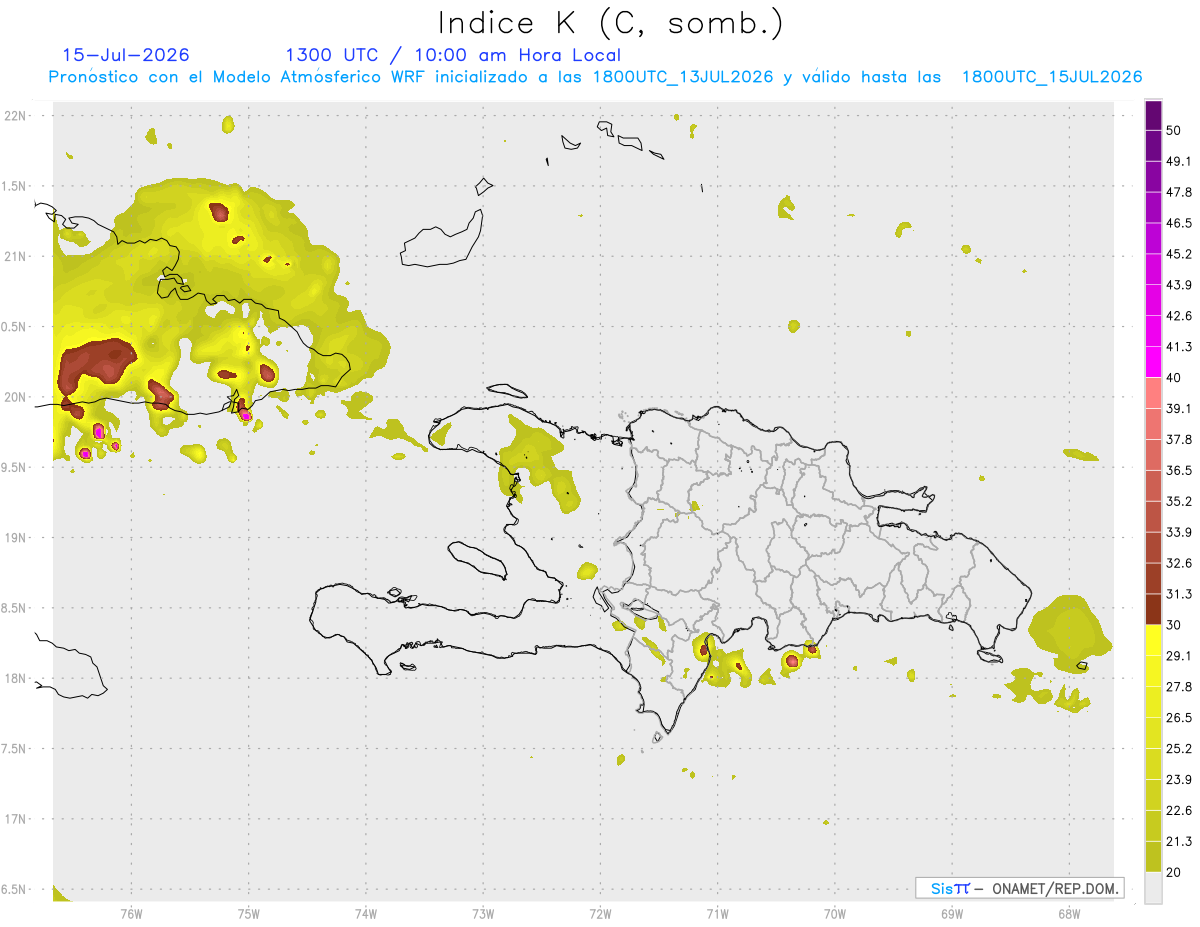Viewport: 1200px width, 927px height.
Task: Pick the dark purple band beside 50
Action: click(1153, 116)
